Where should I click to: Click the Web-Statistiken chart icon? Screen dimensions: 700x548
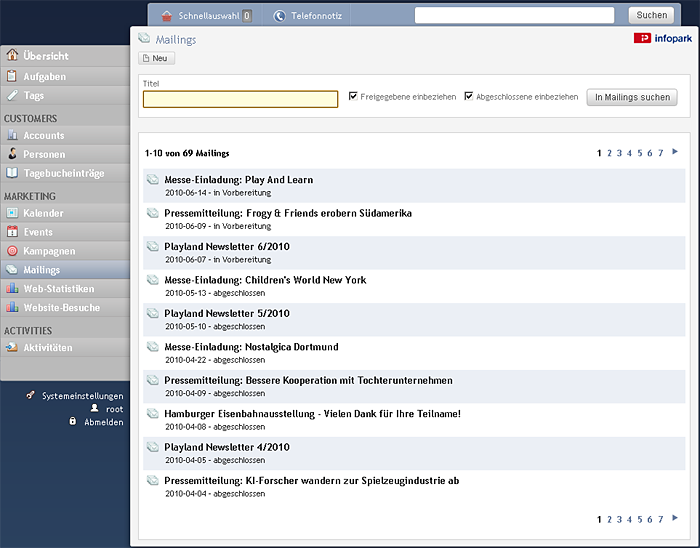(x=12, y=288)
